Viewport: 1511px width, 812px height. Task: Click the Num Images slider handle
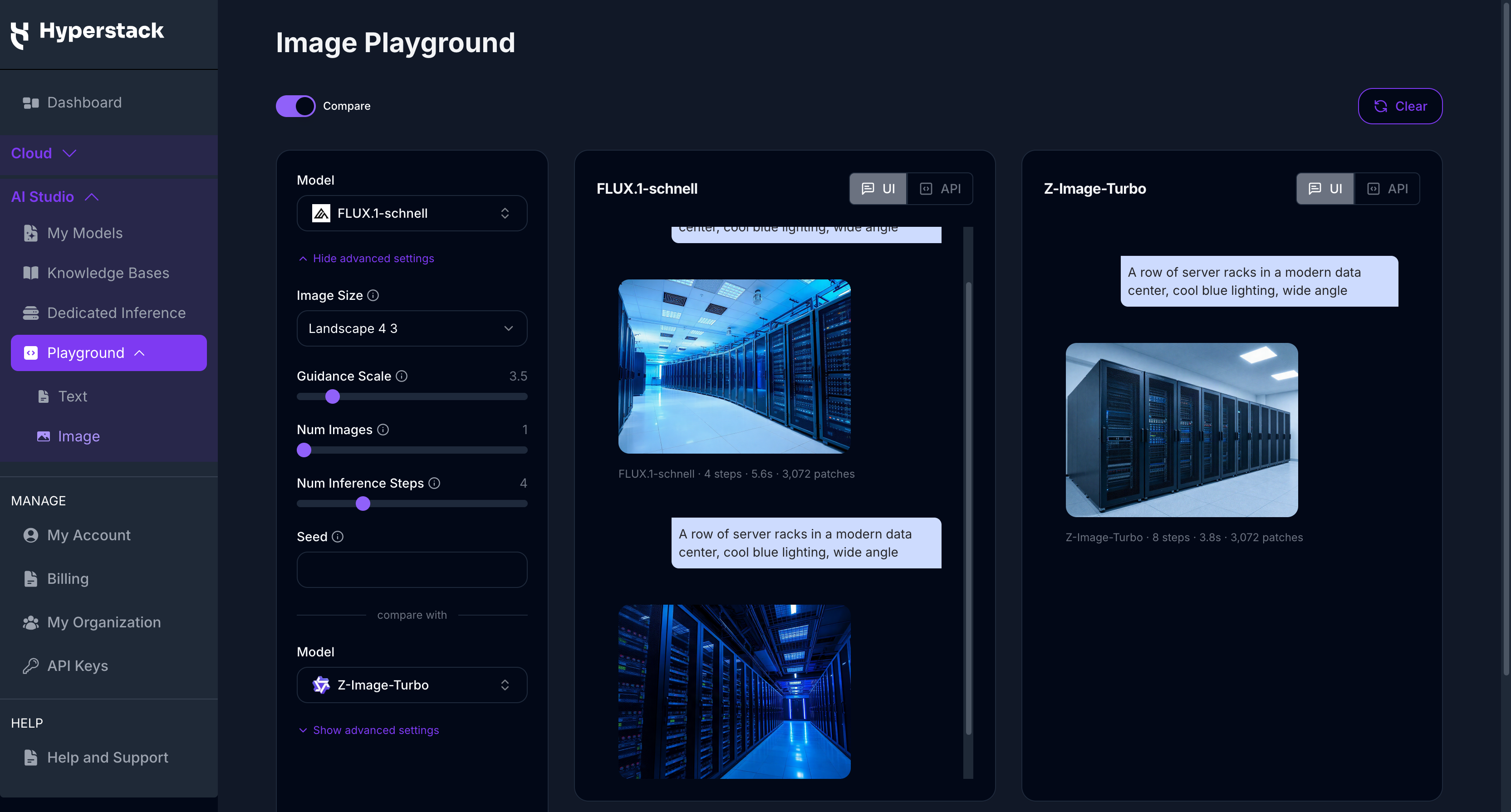(304, 450)
